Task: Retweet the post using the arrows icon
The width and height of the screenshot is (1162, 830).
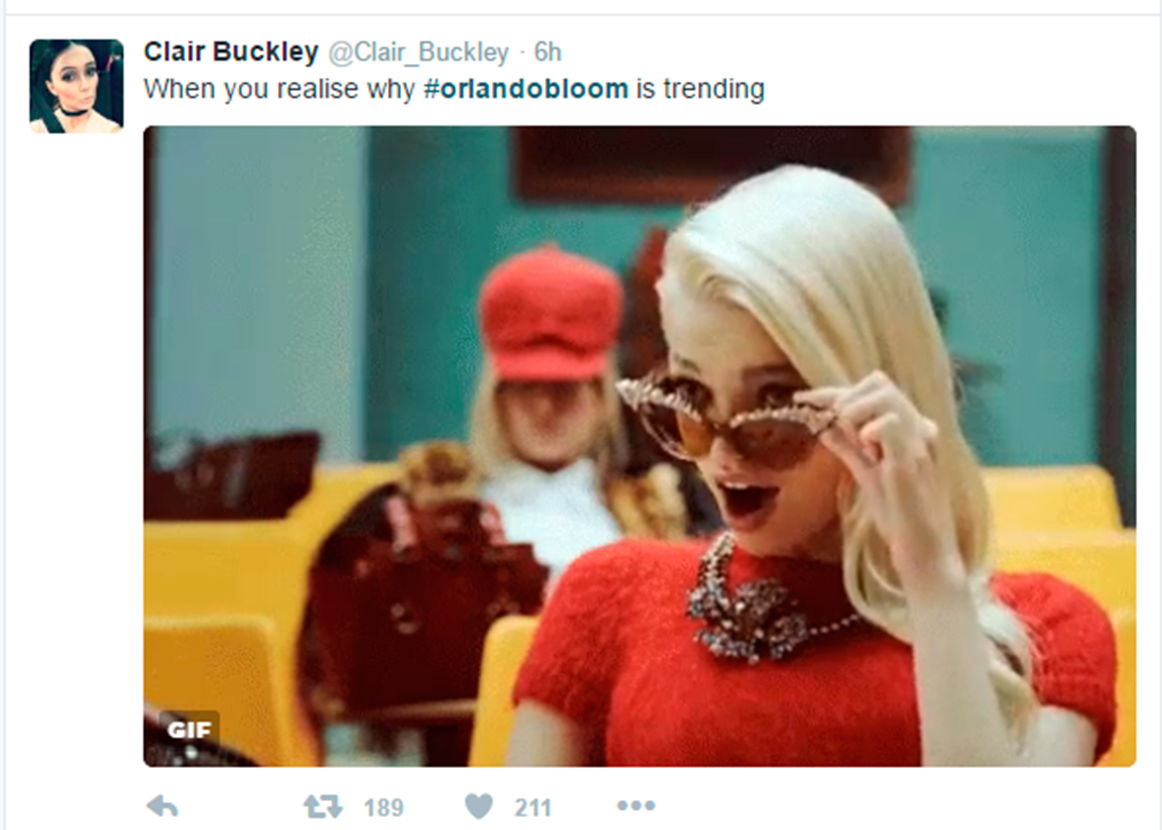Action: tap(322, 806)
